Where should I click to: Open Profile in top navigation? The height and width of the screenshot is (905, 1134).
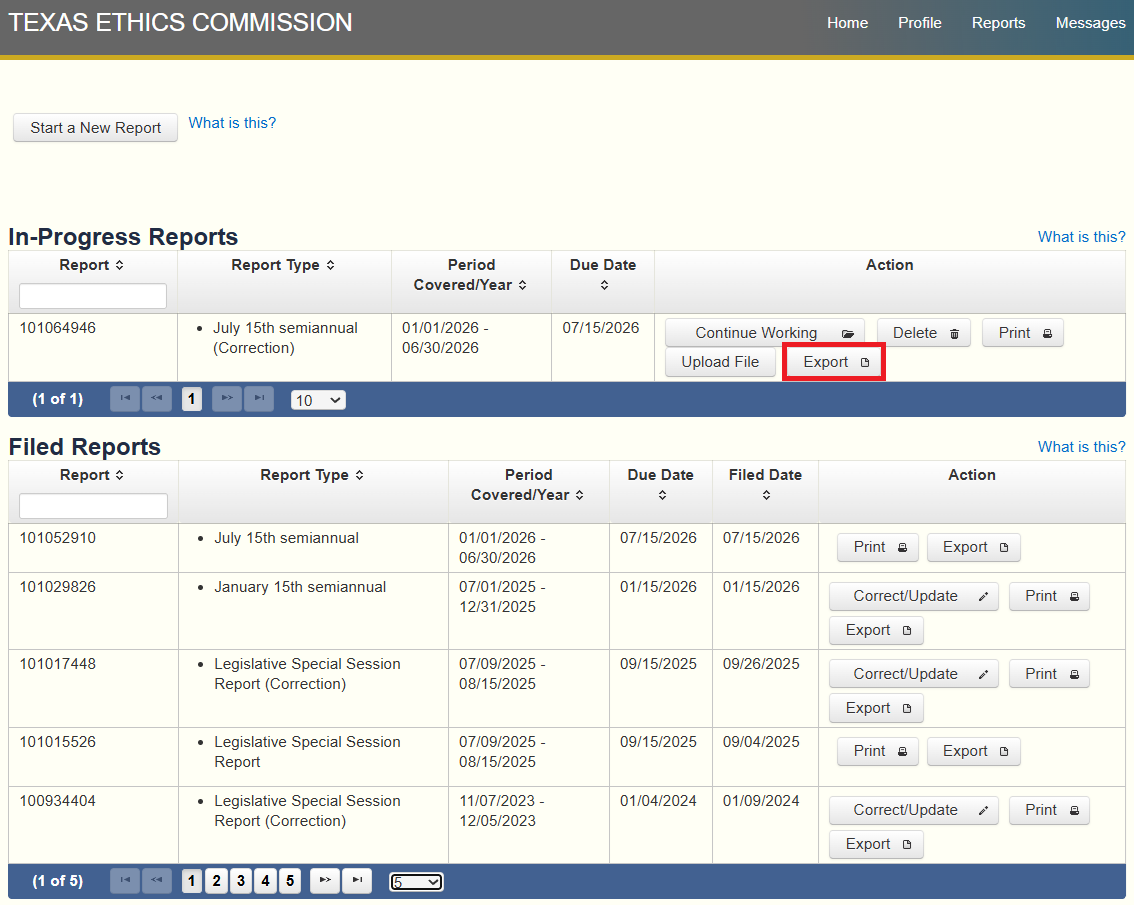[x=919, y=23]
